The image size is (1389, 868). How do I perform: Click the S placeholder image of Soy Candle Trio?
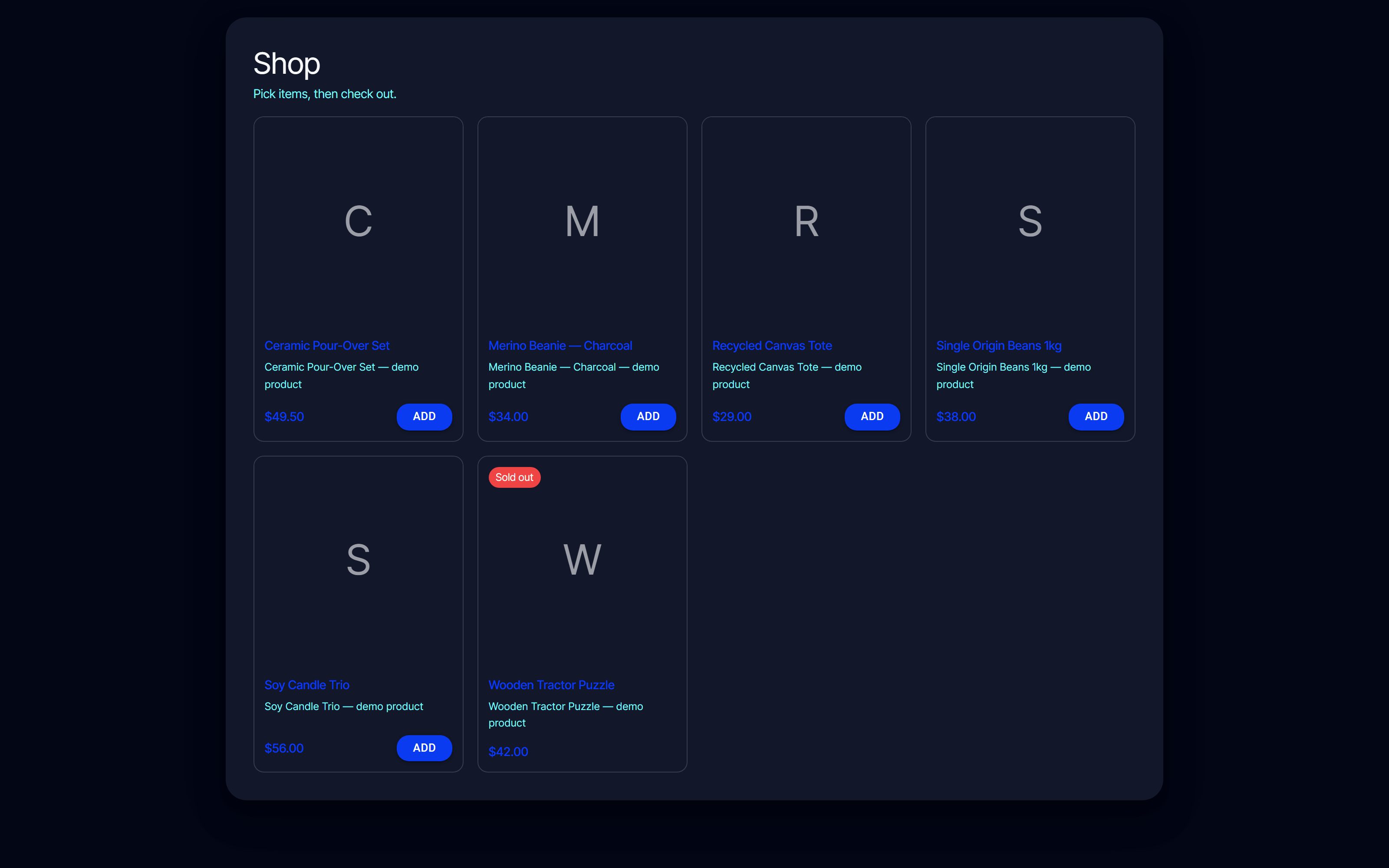point(358,560)
